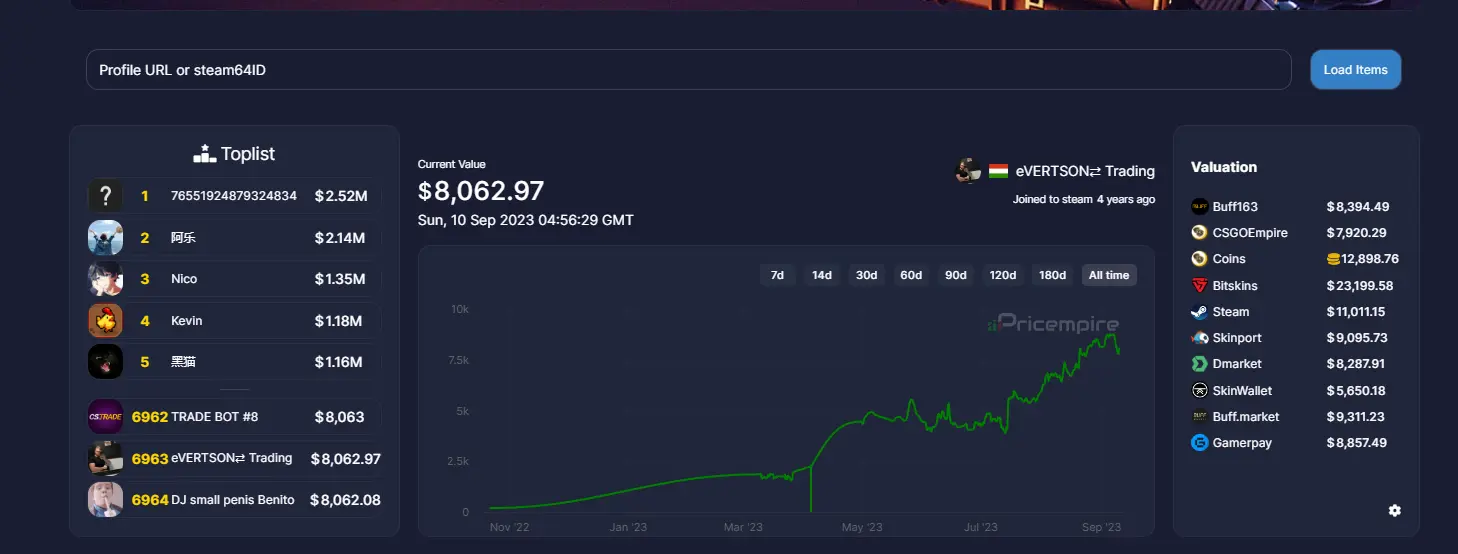Click the Buff.market marketplace icon
This screenshot has height=554, width=1458.
point(1200,417)
